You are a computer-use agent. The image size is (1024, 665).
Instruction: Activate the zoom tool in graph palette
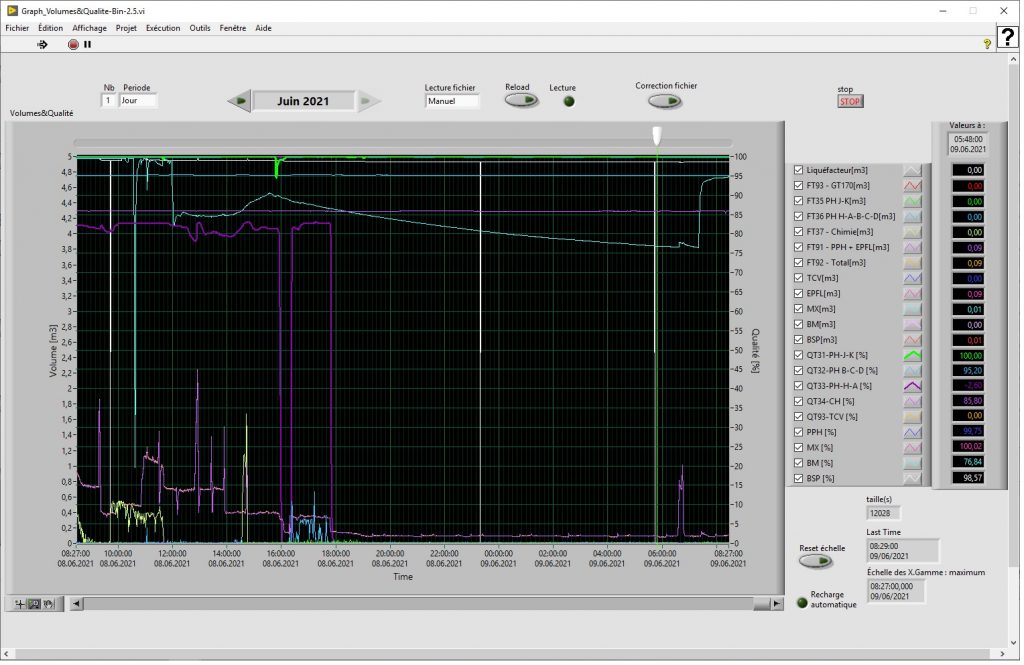point(33,603)
